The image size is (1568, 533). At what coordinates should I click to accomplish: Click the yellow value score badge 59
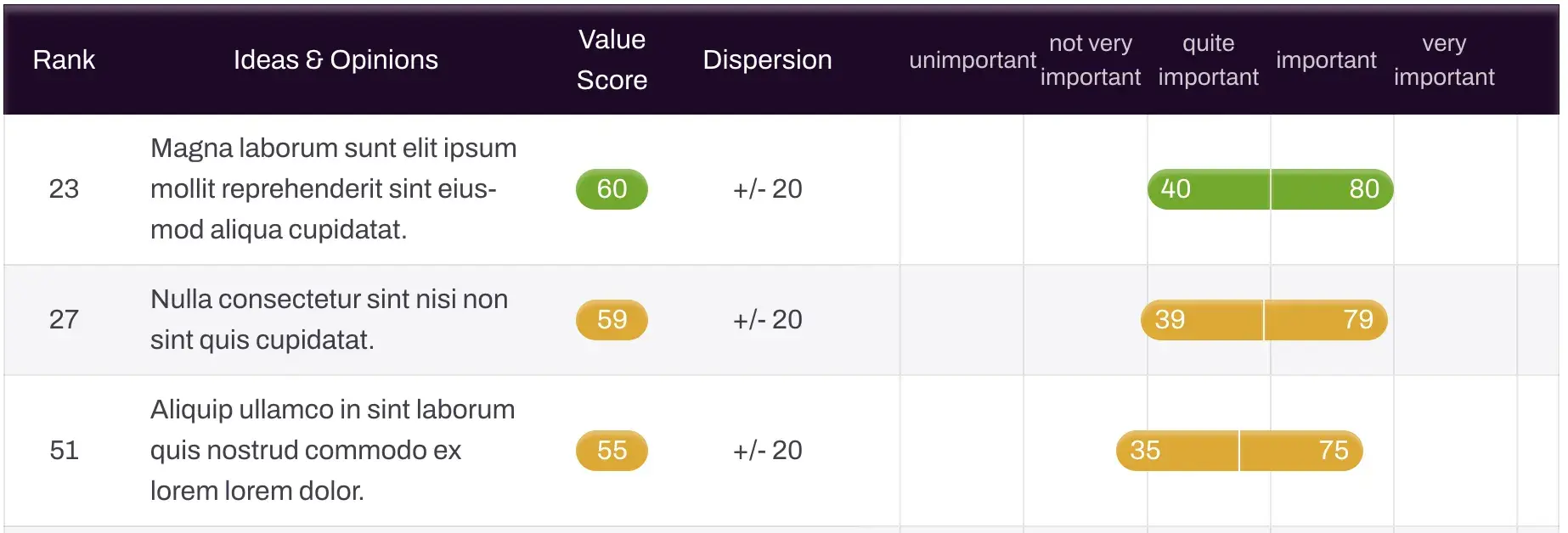pos(612,319)
